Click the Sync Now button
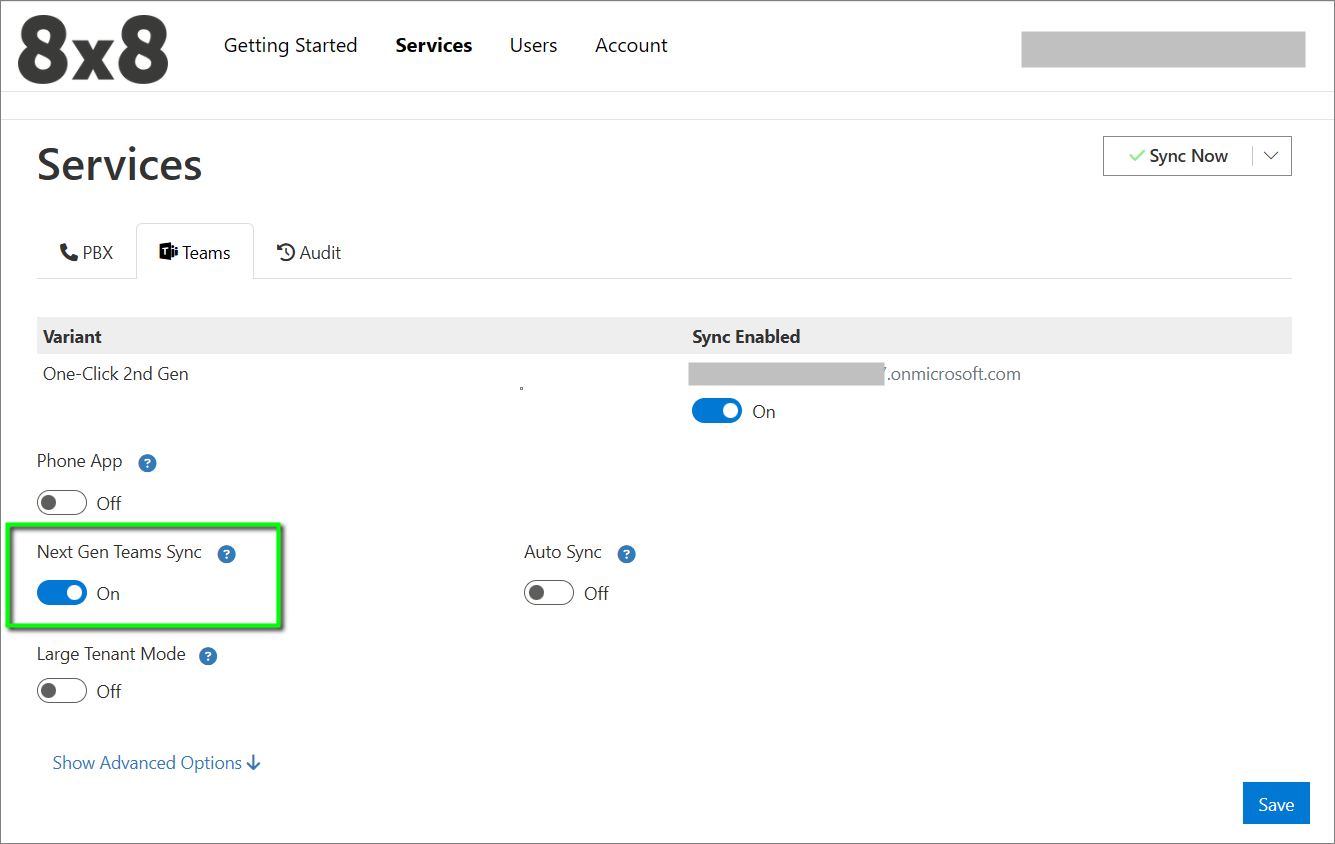Viewport: 1335px width, 844px height. [x=1178, y=156]
